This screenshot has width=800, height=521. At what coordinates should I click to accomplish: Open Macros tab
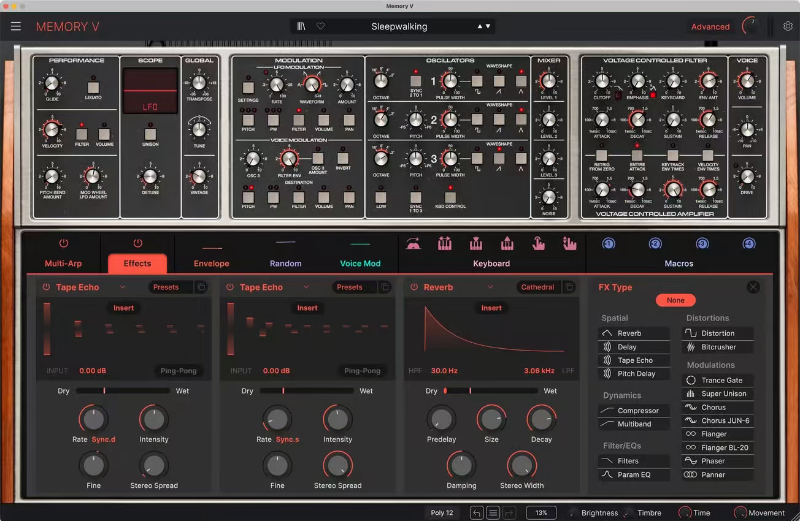click(x=679, y=263)
